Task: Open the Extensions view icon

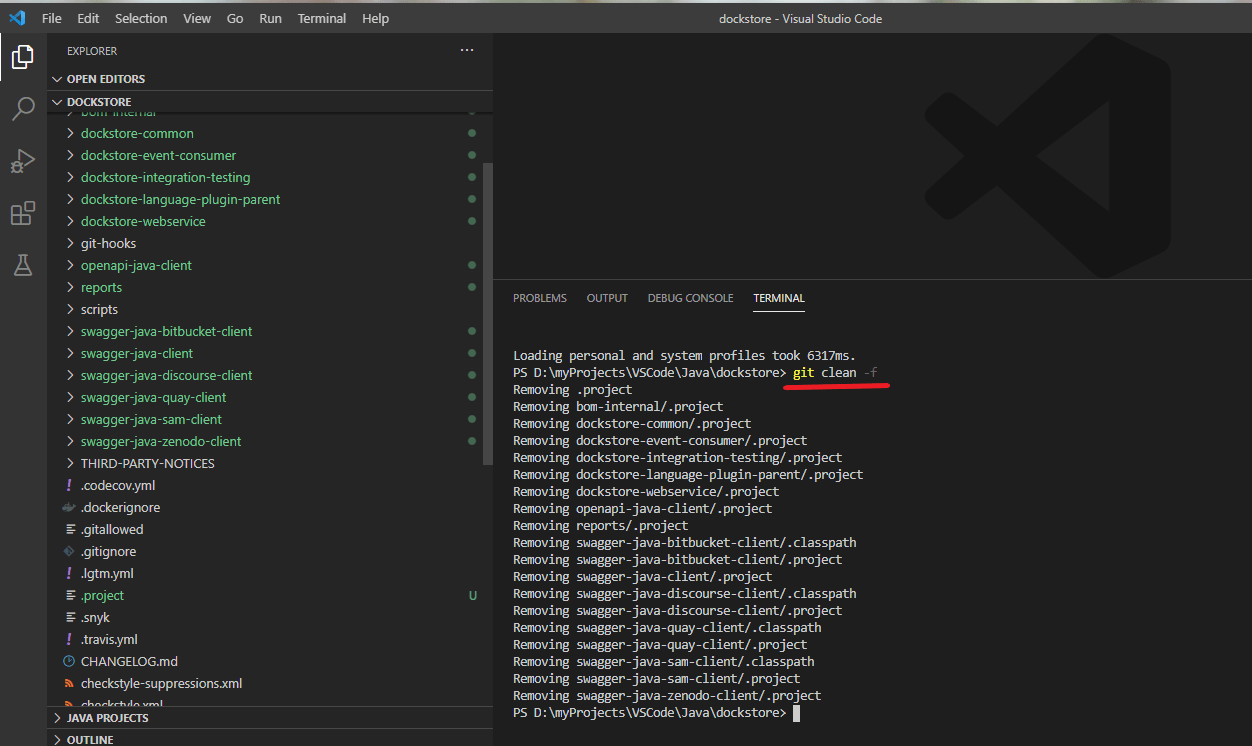Action: click(23, 213)
